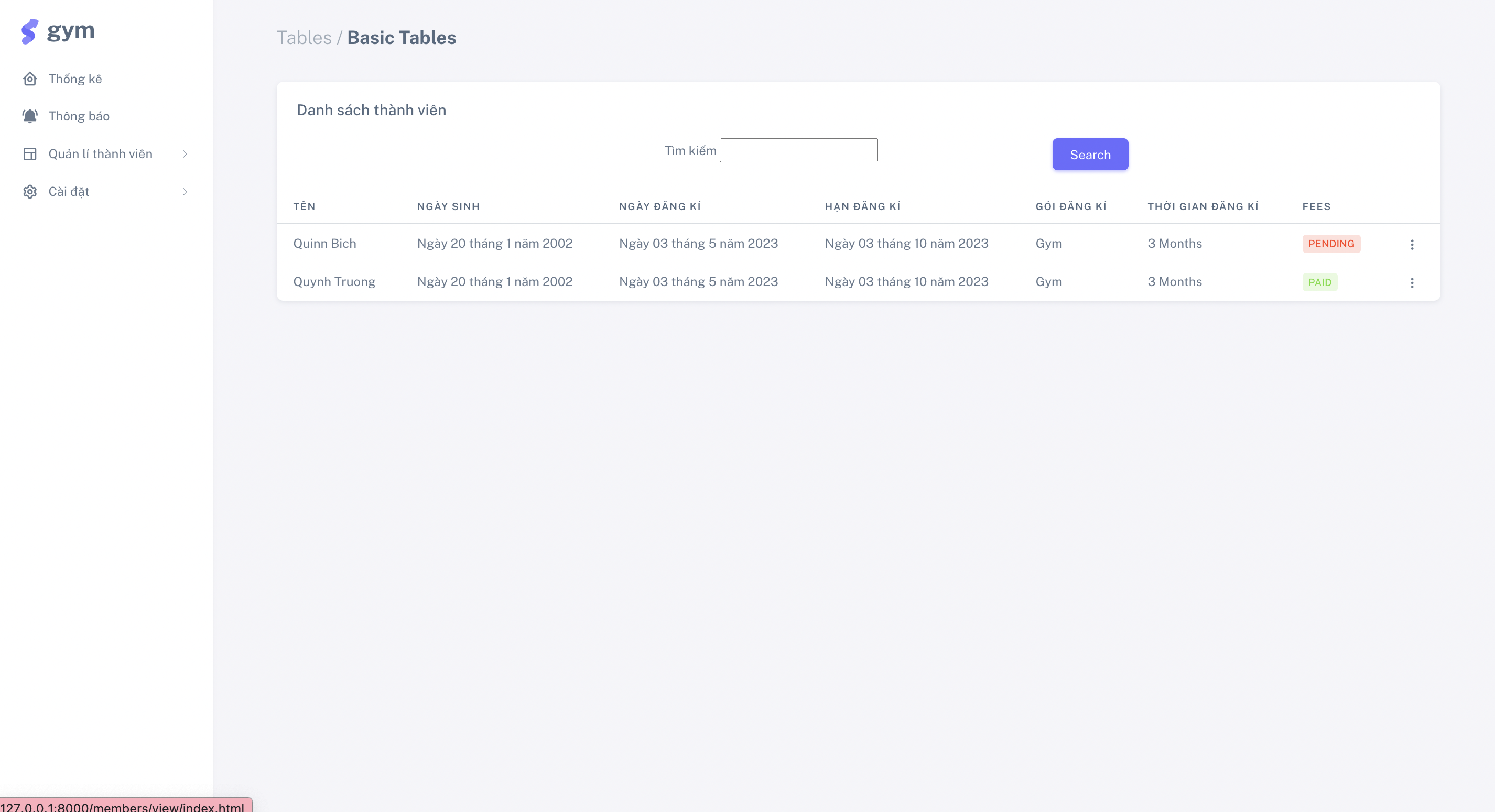Viewport: 1495px width, 812px height.
Task: Click the PENDING fee status badge
Action: 1331,244
